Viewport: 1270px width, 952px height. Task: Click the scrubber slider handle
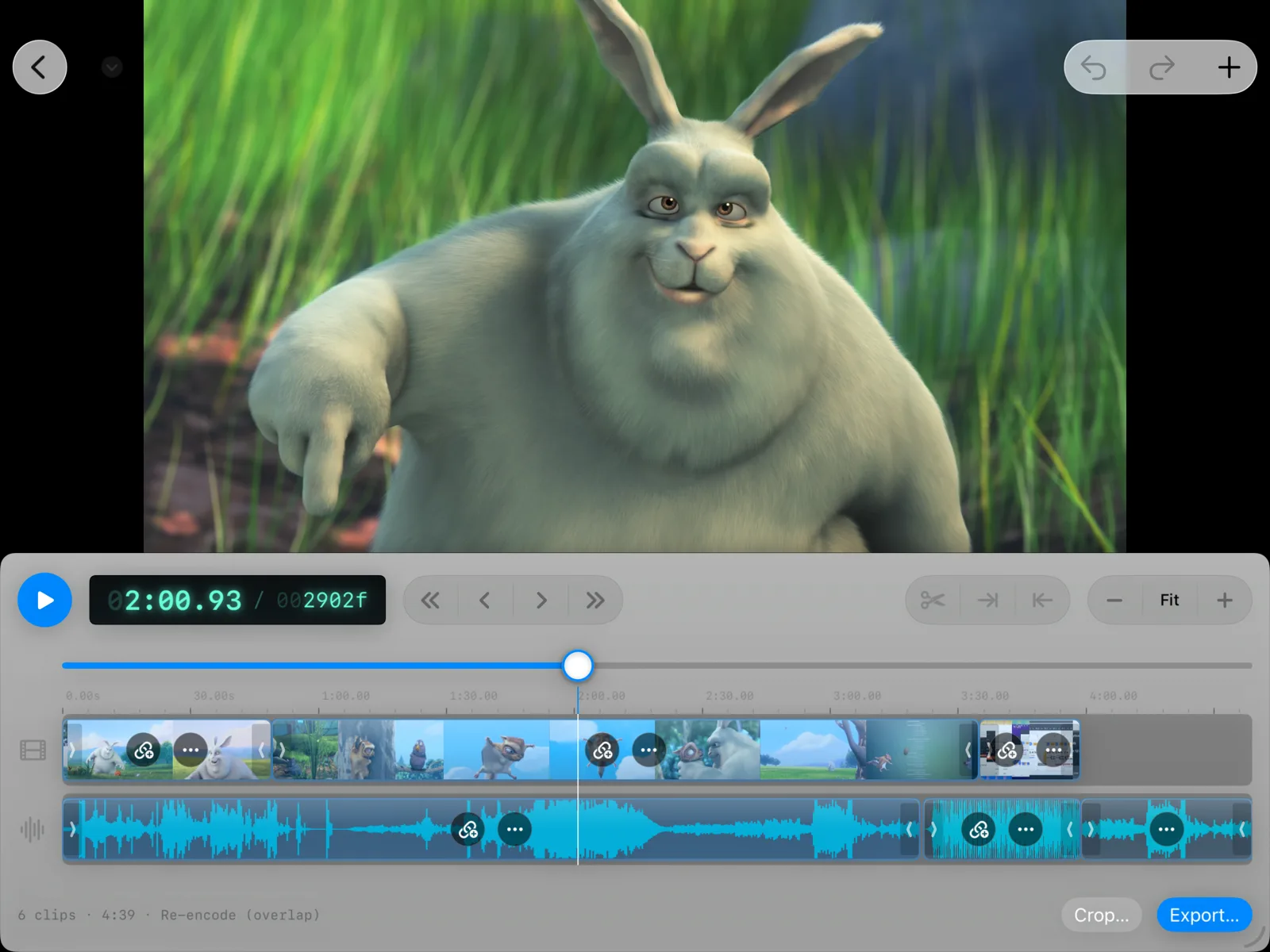point(578,666)
